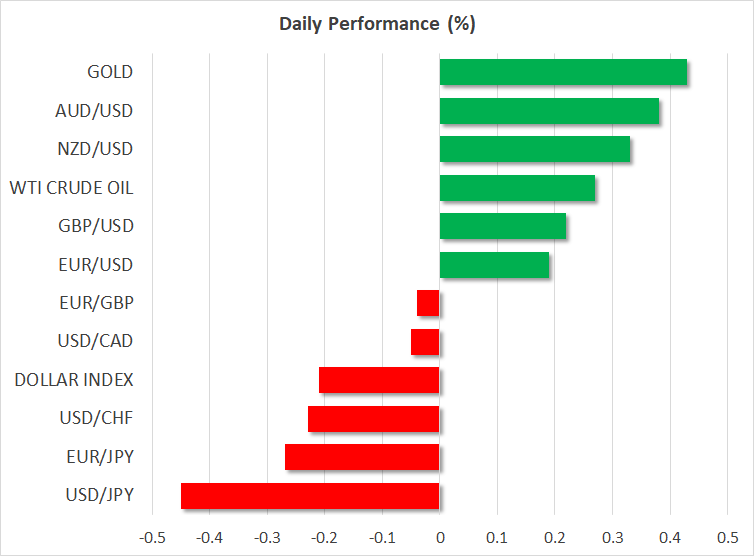This screenshot has height=556, width=754.
Task: Click the -0.5 axis tick label
Action: (152, 538)
